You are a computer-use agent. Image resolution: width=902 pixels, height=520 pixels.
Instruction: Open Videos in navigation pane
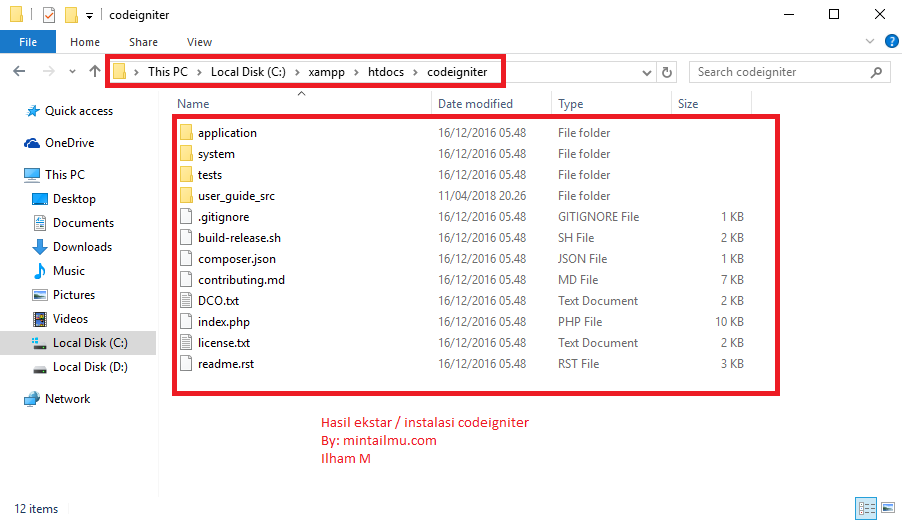(x=70, y=319)
